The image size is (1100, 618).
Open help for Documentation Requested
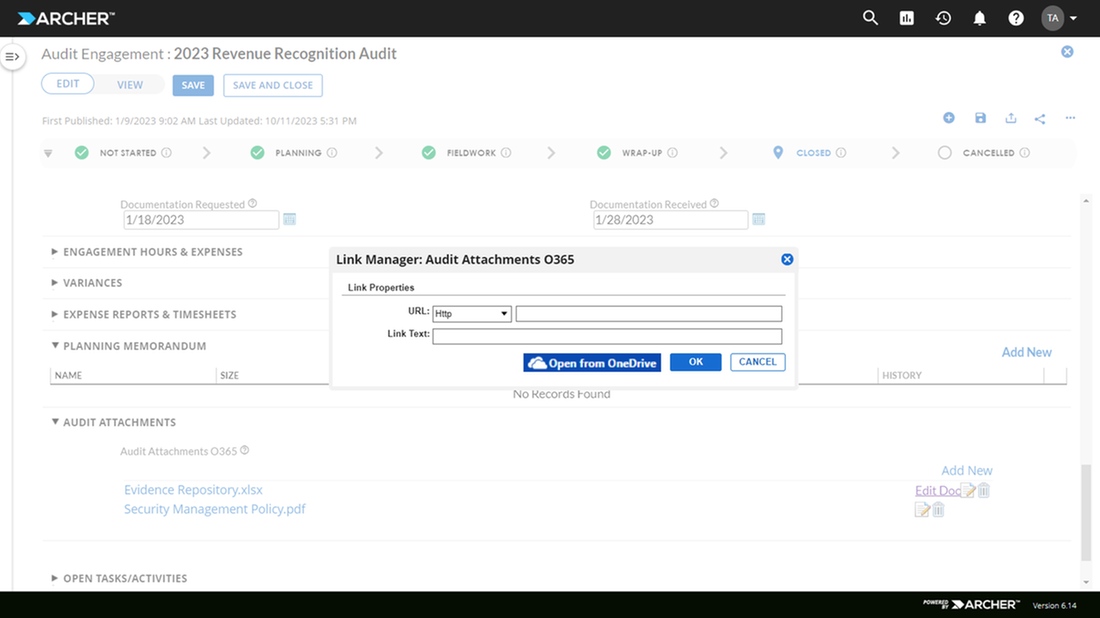(253, 203)
